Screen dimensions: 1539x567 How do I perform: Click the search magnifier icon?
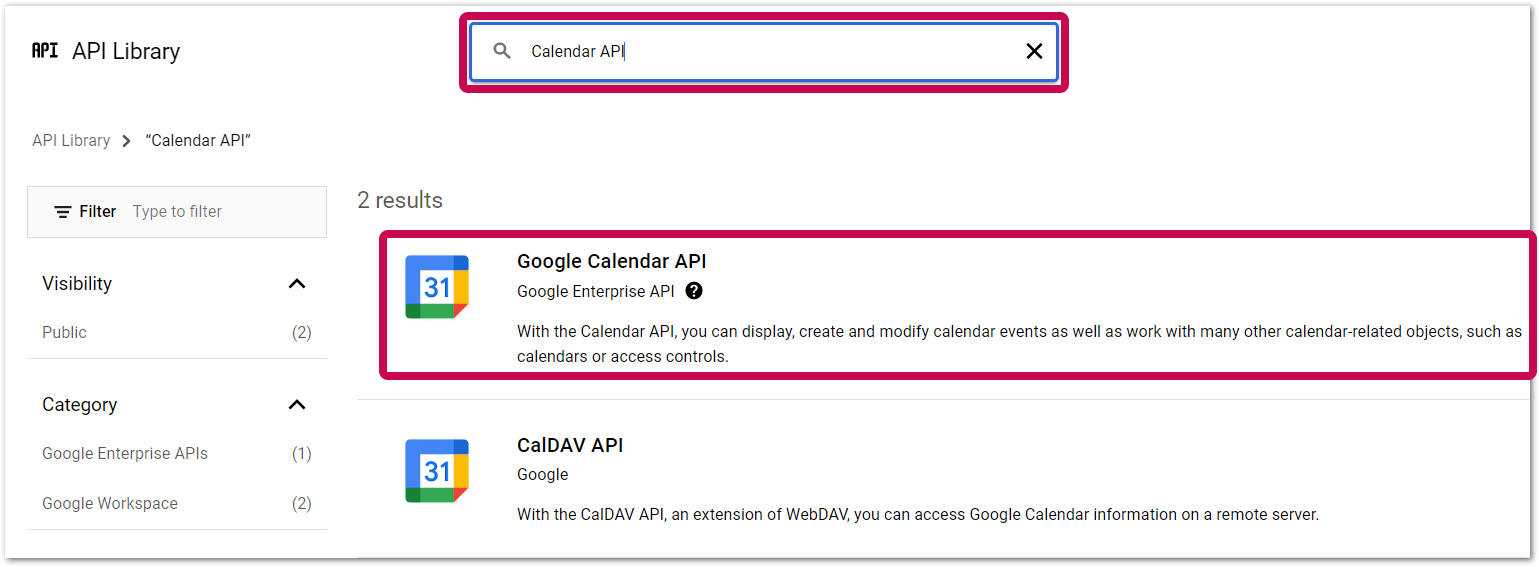coord(503,51)
